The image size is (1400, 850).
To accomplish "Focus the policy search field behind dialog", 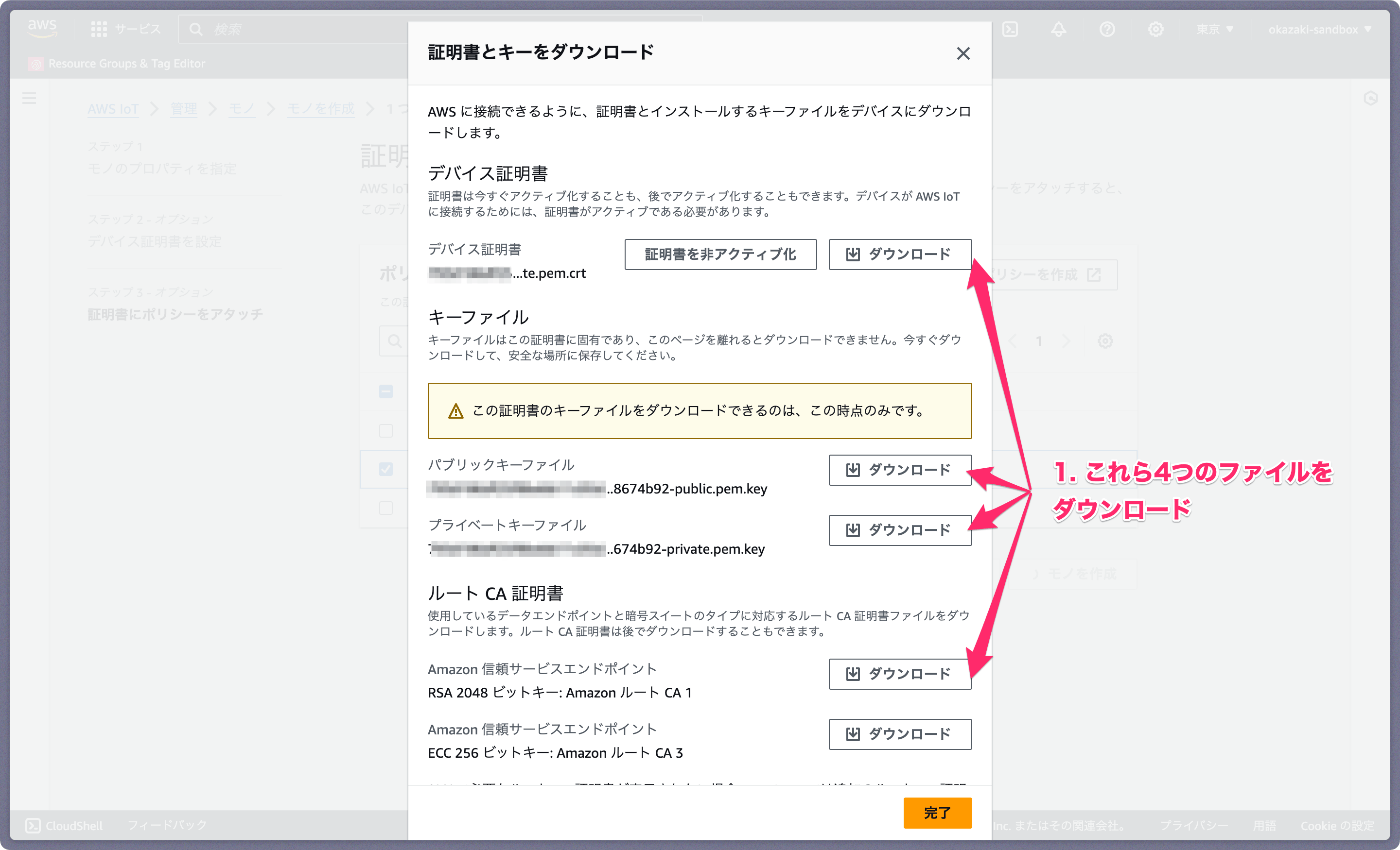I will pos(393,341).
